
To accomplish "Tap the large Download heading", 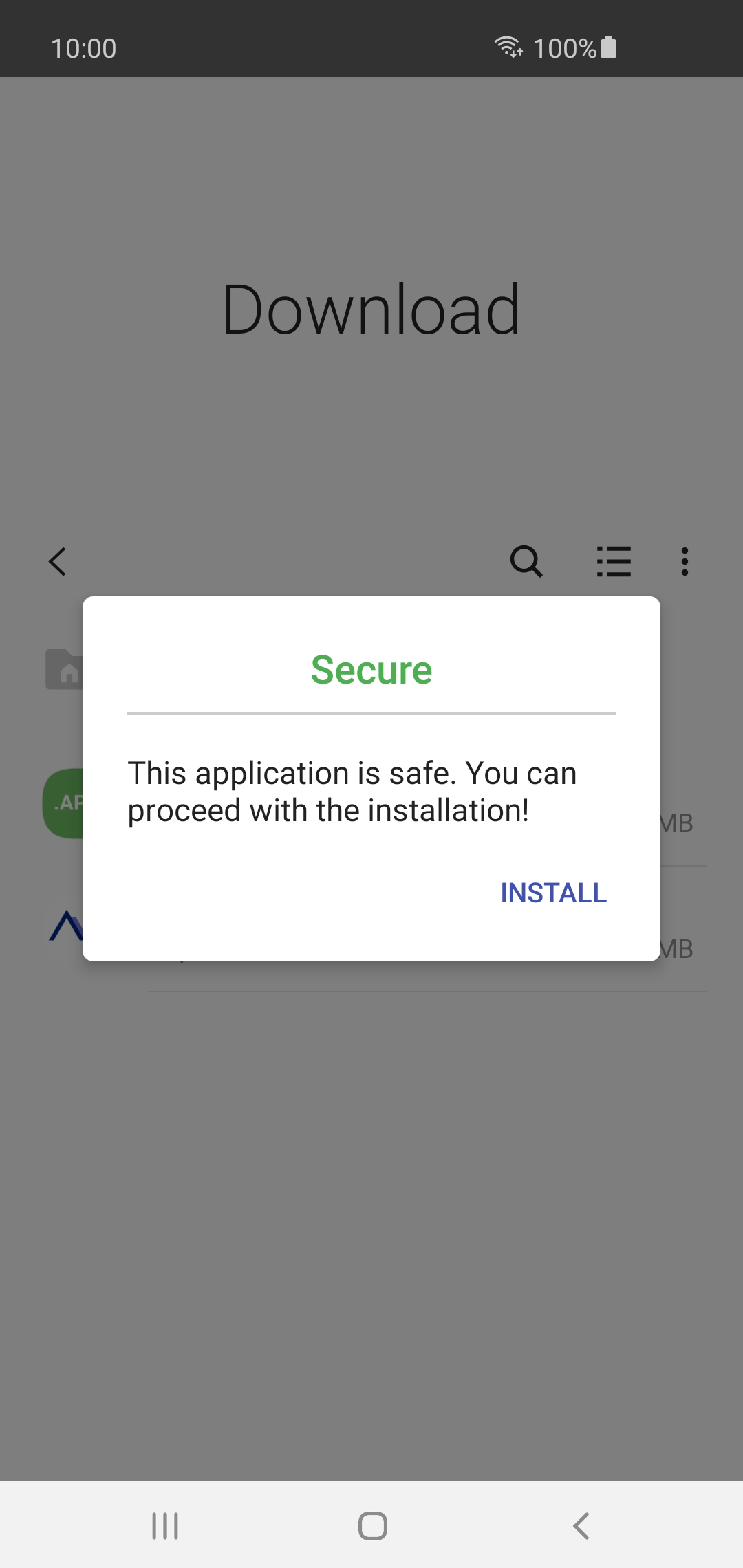I will [371, 309].
